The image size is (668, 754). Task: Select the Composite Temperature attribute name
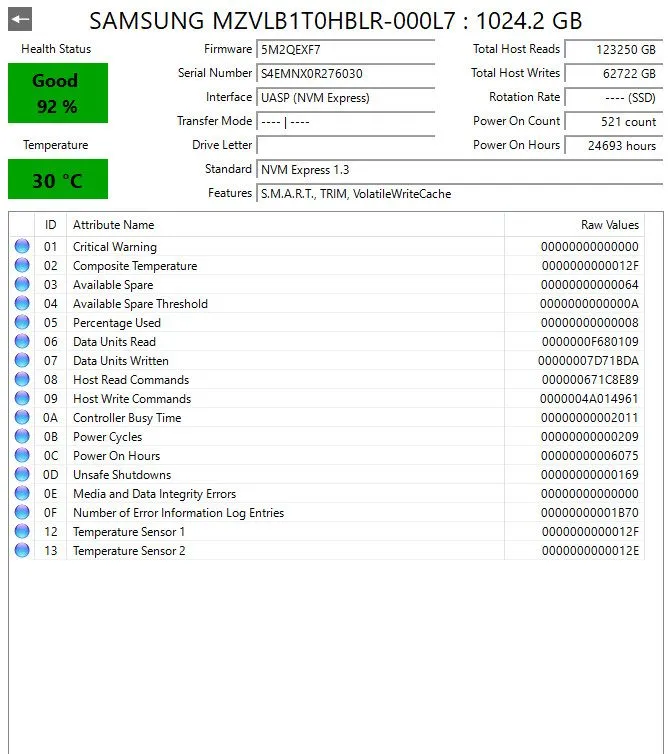(135, 266)
